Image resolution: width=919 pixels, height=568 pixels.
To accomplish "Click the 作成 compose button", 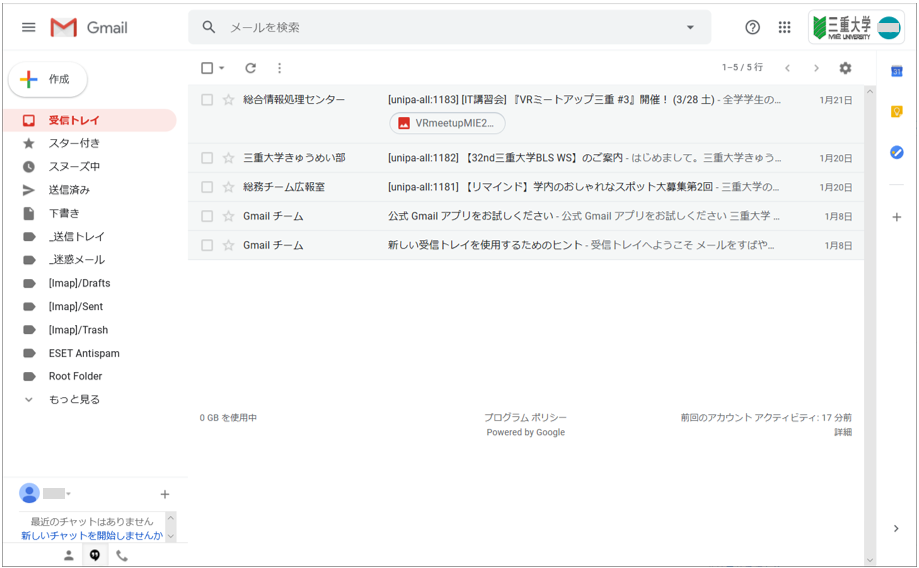I will click(48, 79).
